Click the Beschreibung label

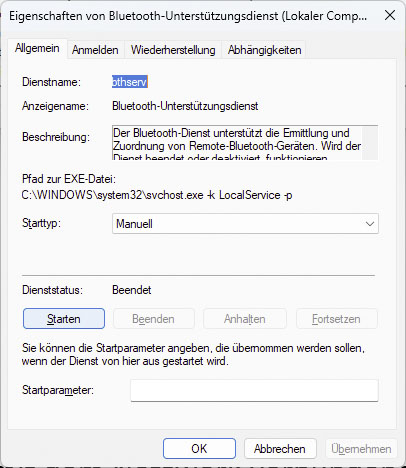56,137
